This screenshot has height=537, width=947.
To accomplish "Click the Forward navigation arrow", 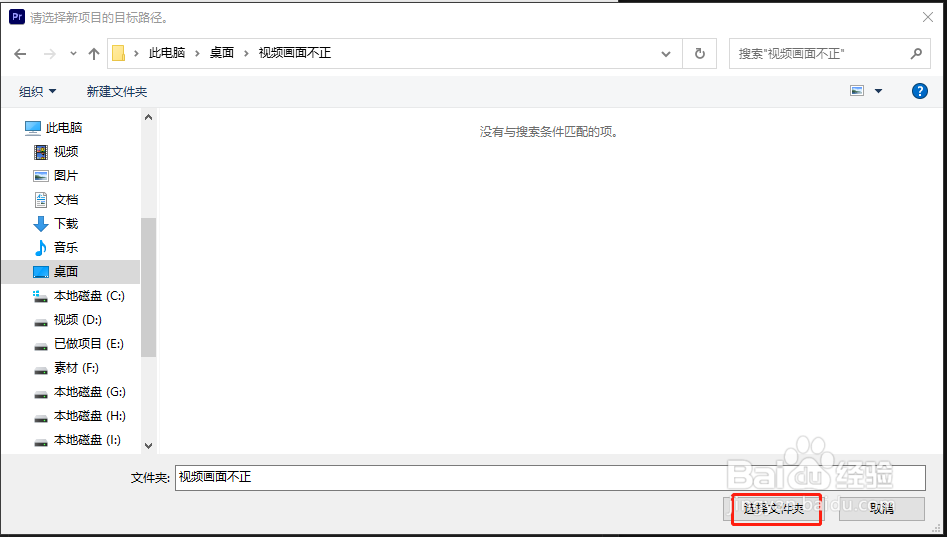I will click(50, 54).
